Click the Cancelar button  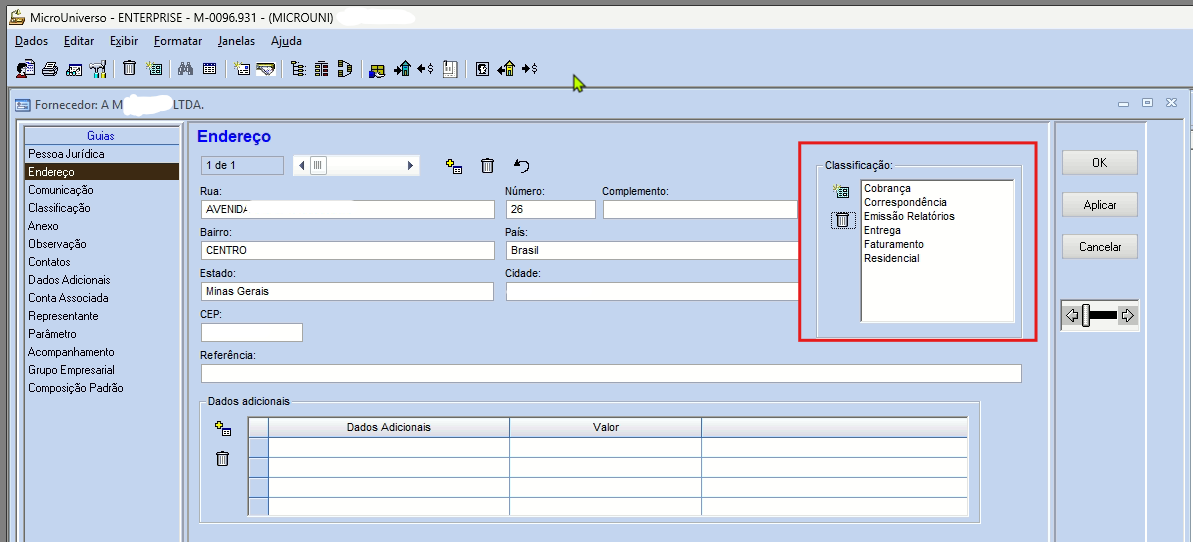(1099, 247)
